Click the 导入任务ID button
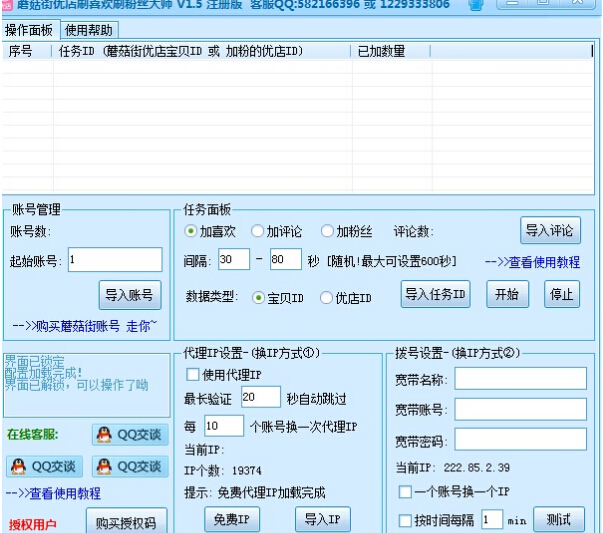This screenshot has width=603, height=533. coord(435,295)
